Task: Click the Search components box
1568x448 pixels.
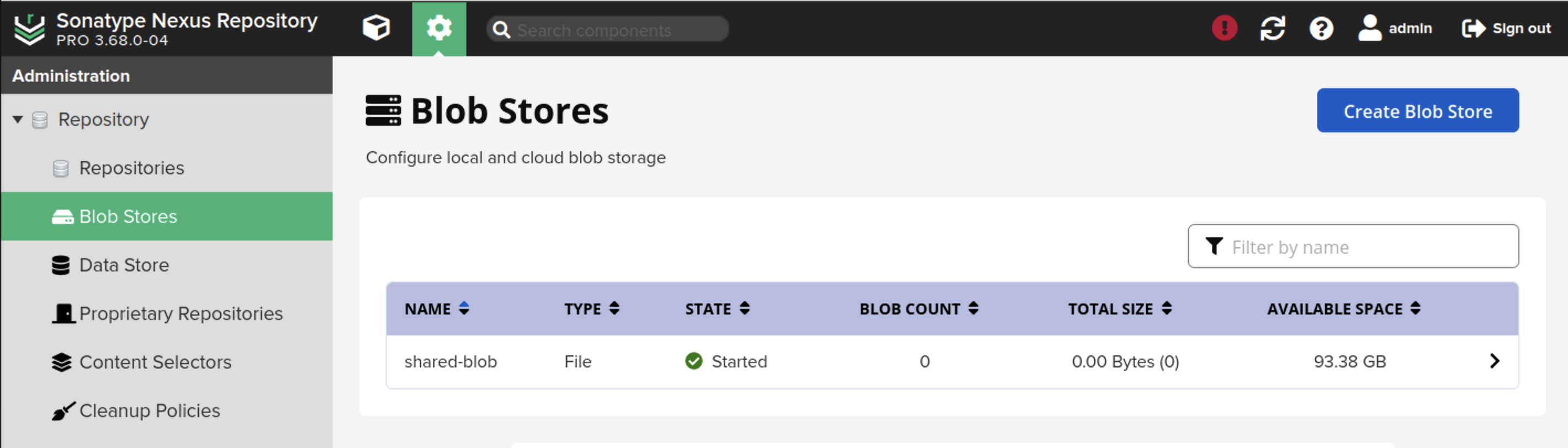Action: (x=607, y=29)
